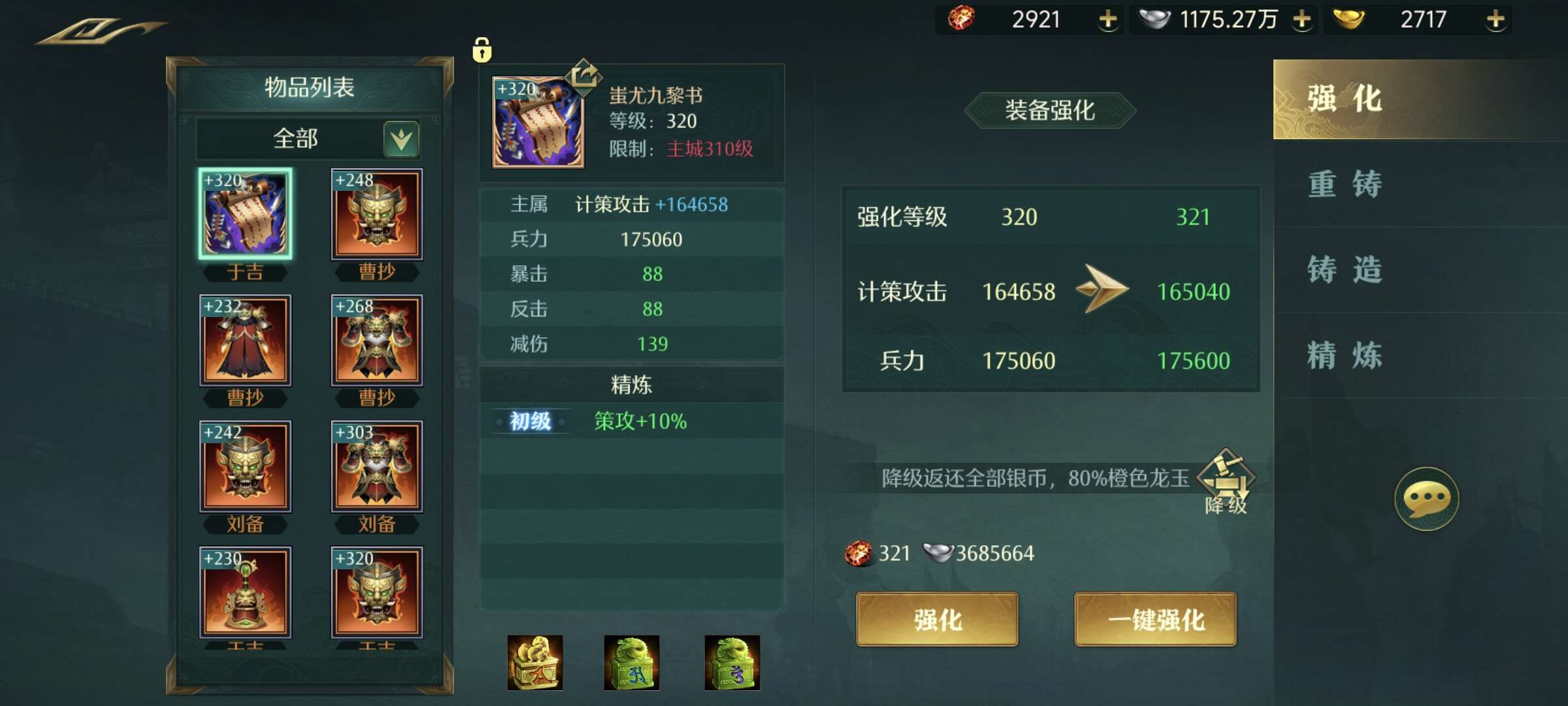Viewport: 1568px width, 706px height.
Task: Add more dragon jade currency
Action: pos(1107,20)
